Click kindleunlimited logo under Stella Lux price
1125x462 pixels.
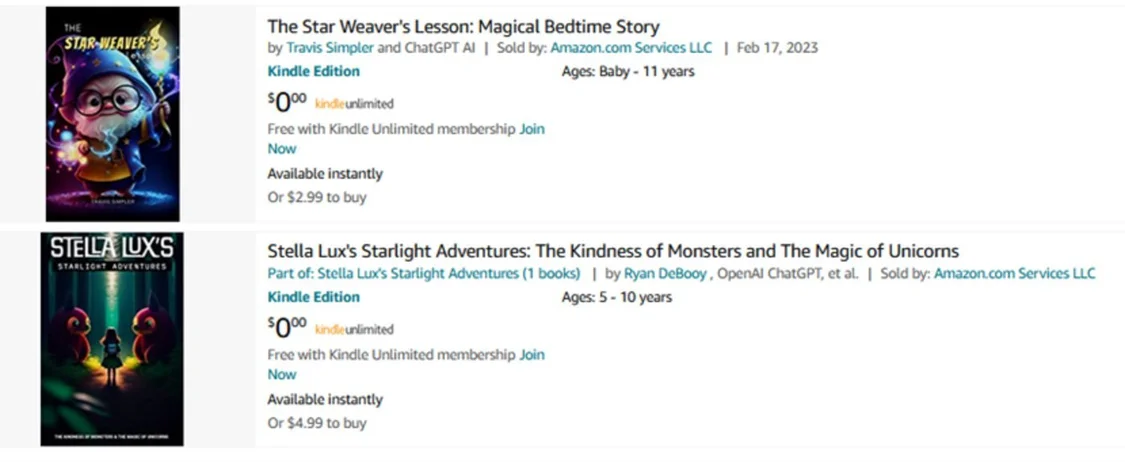[x=354, y=330]
